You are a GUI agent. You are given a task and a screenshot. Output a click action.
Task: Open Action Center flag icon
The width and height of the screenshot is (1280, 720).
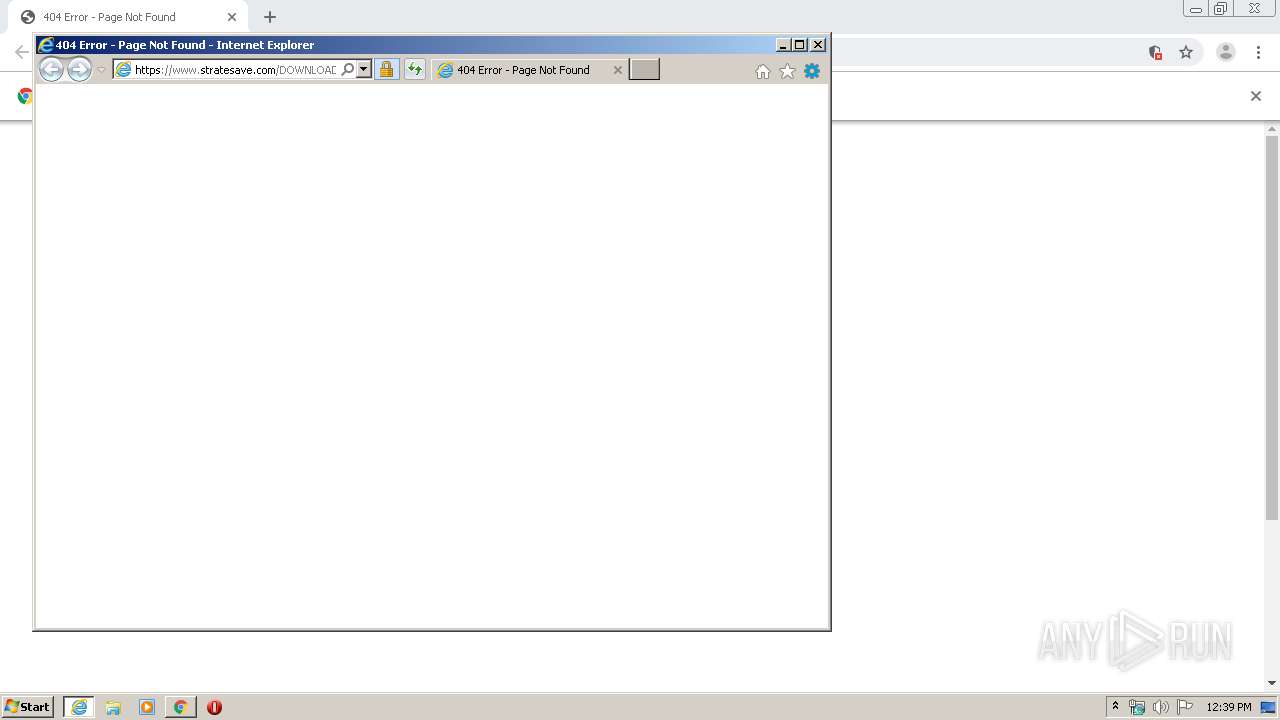click(1185, 707)
